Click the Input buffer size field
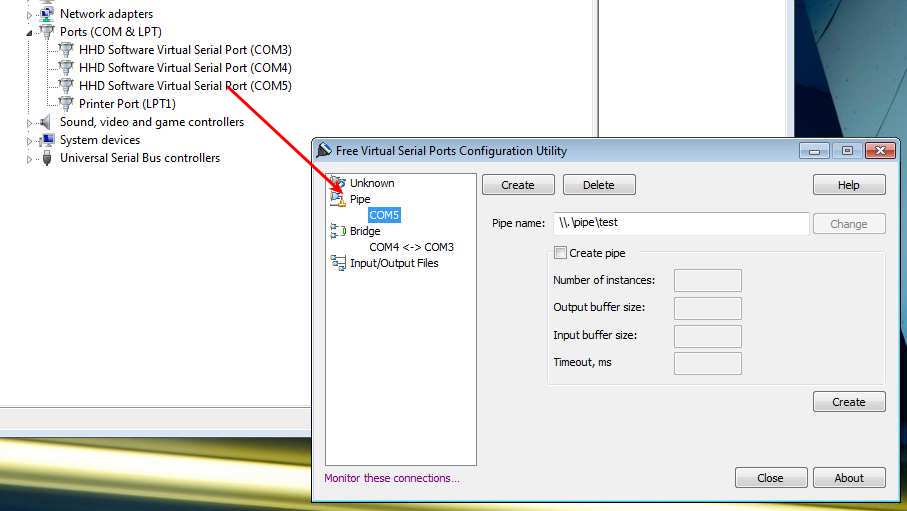The width and height of the screenshot is (907, 511). point(707,336)
